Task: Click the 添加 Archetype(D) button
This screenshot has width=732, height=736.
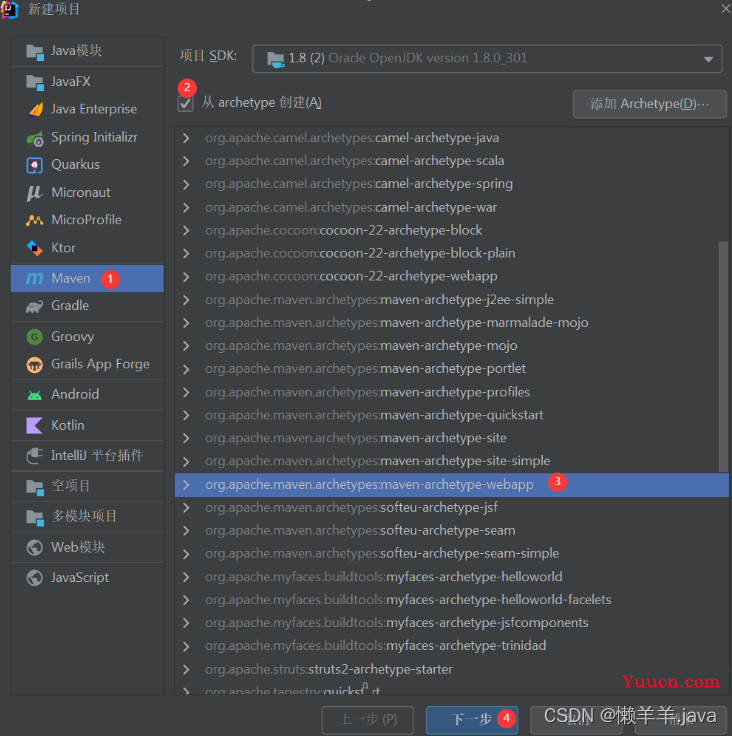Action: click(649, 104)
